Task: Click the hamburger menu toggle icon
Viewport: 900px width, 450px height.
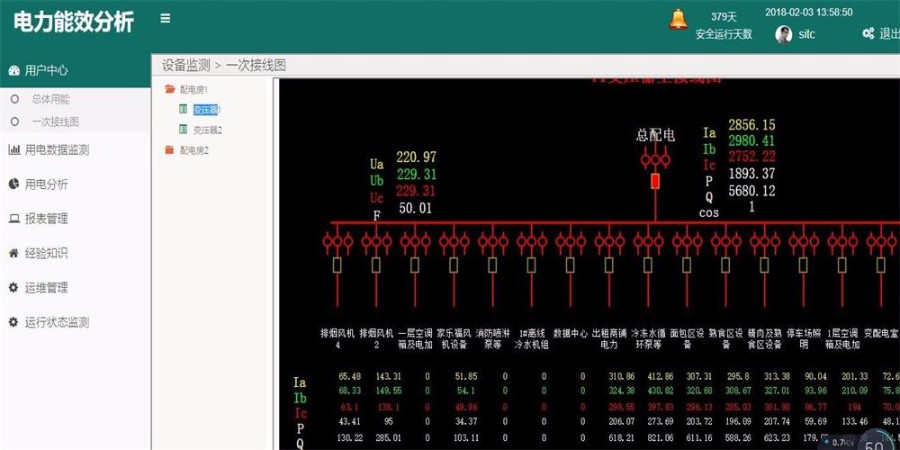Action: point(165,18)
